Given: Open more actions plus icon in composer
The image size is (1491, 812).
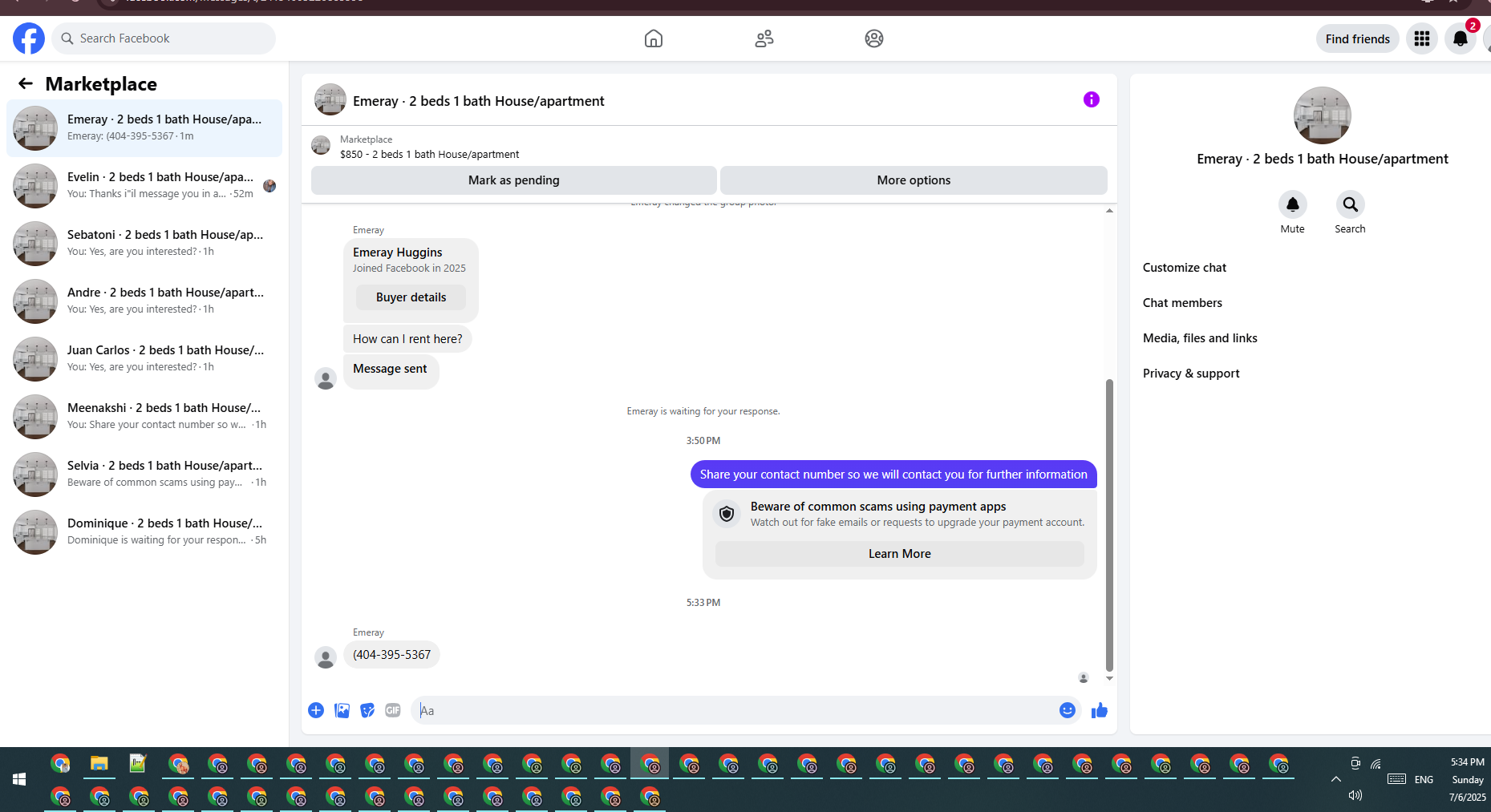Looking at the screenshot, I should click(x=316, y=710).
